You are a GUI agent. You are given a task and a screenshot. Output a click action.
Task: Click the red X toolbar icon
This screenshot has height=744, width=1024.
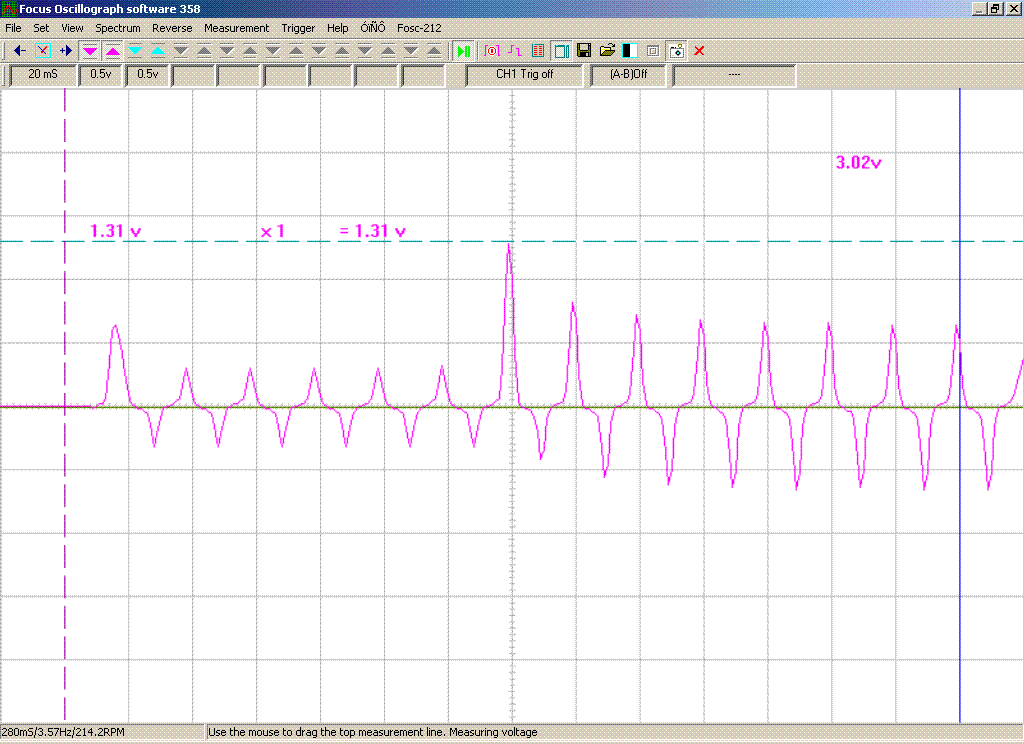tap(699, 50)
